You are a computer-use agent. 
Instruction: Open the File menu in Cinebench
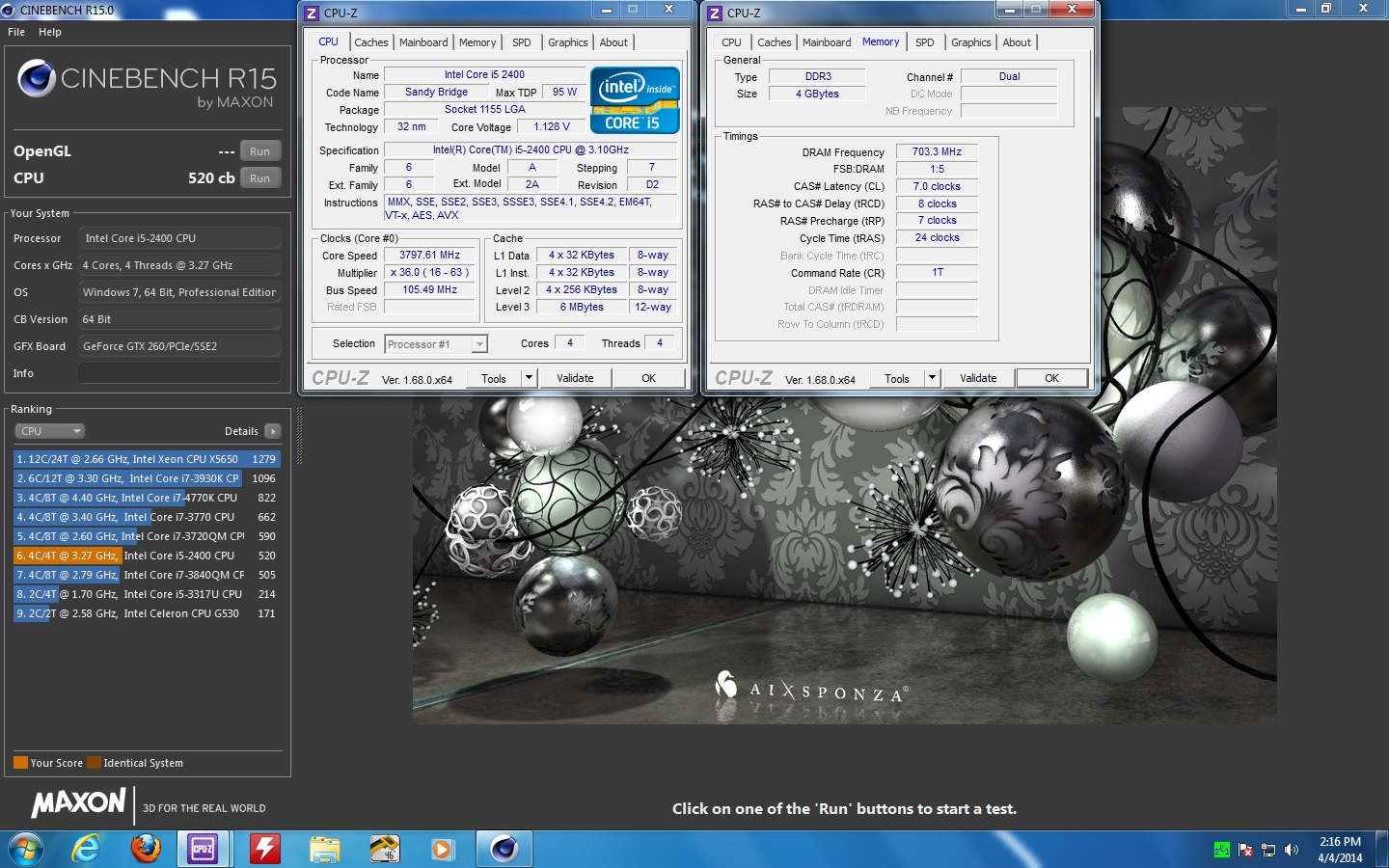16,32
